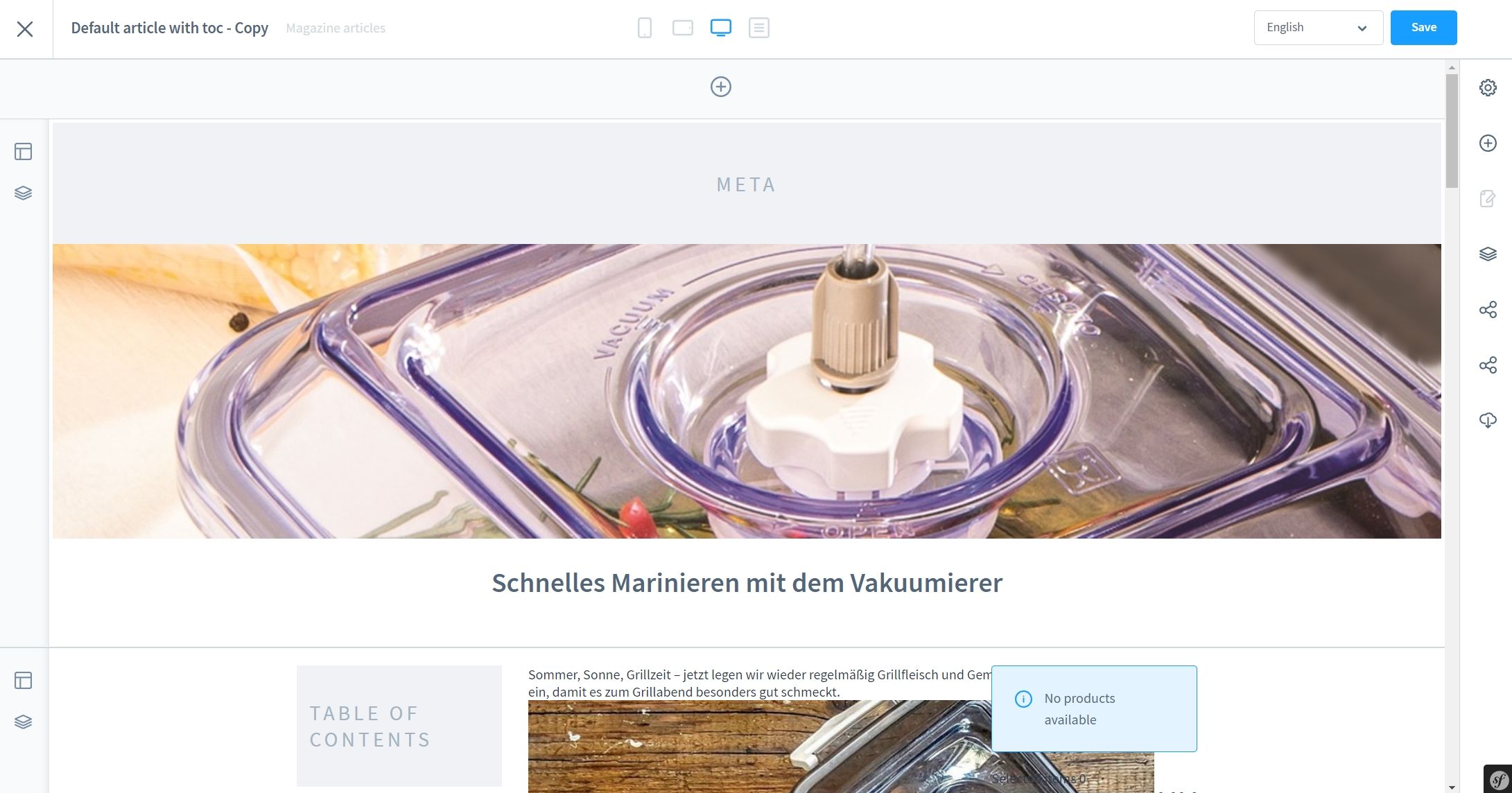
Task: Edit the Schnelles Marinieren heading text
Action: point(747,583)
